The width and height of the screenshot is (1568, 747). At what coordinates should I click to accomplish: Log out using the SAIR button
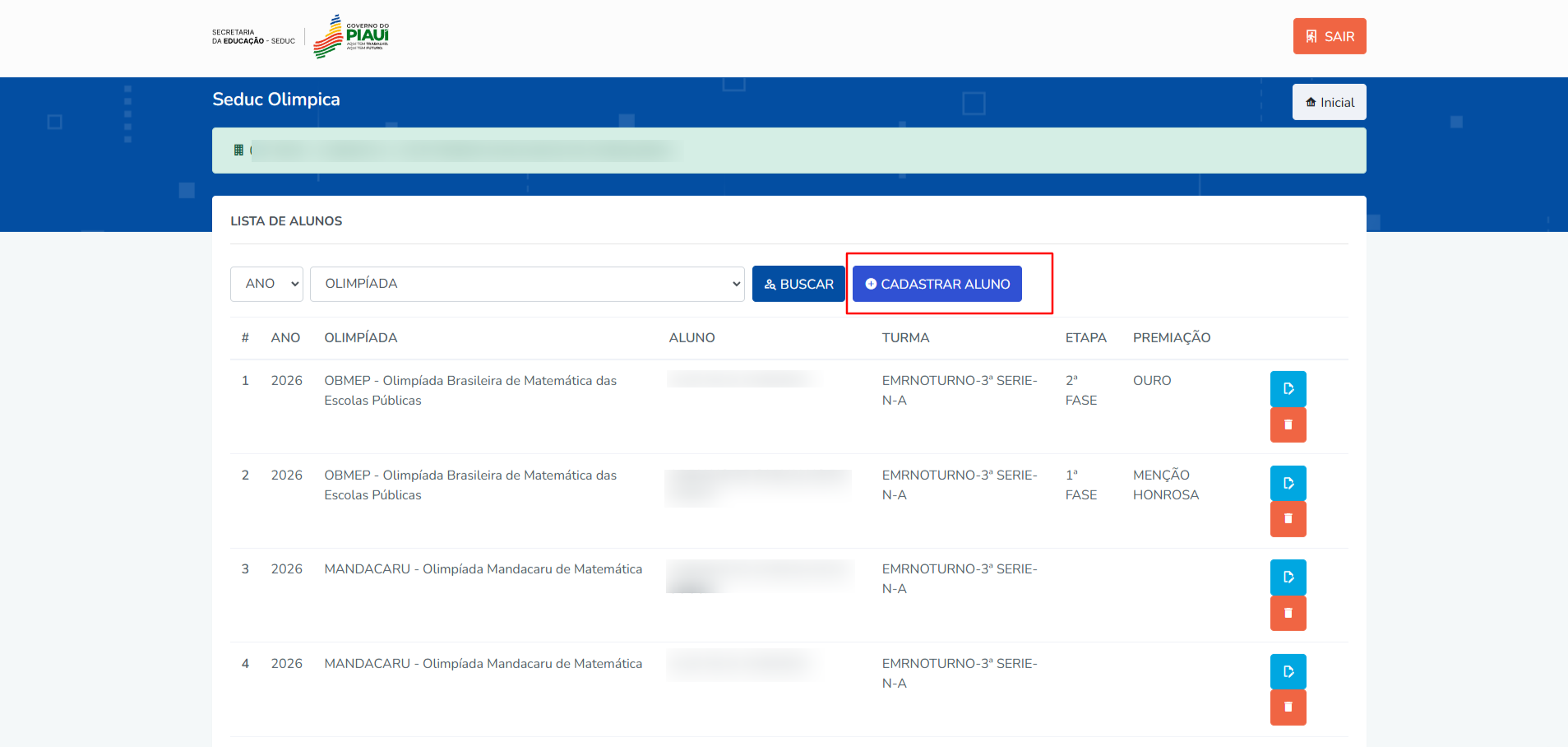tap(1329, 36)
